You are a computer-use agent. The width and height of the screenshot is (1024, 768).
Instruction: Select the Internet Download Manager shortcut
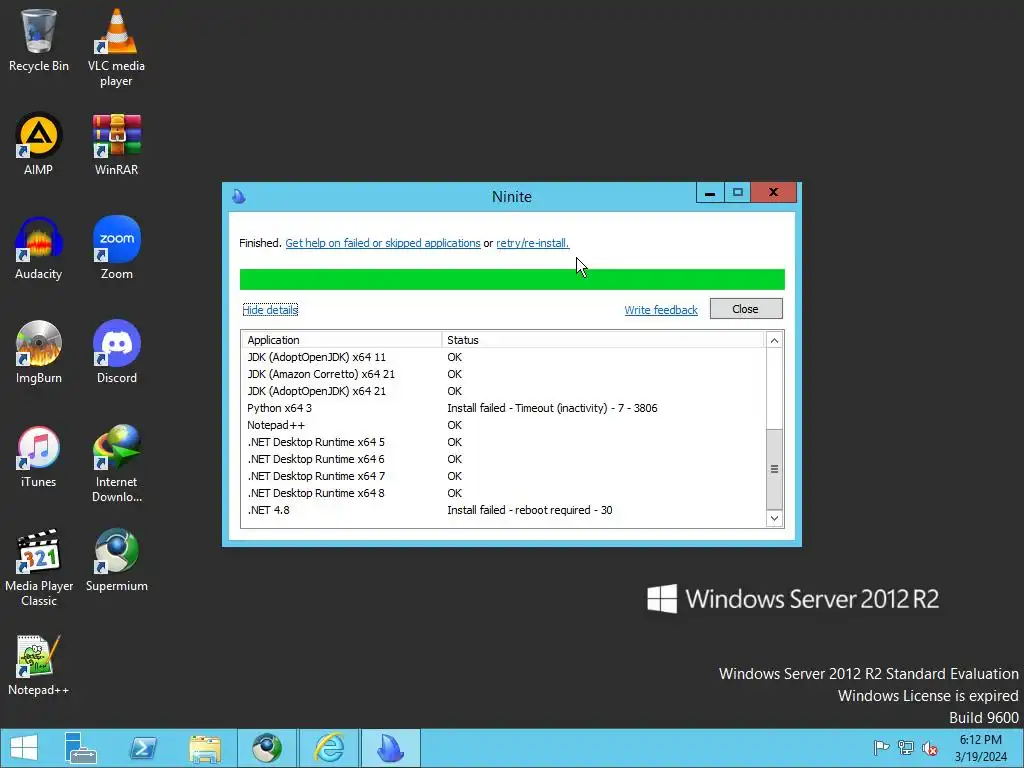point(116,463)
